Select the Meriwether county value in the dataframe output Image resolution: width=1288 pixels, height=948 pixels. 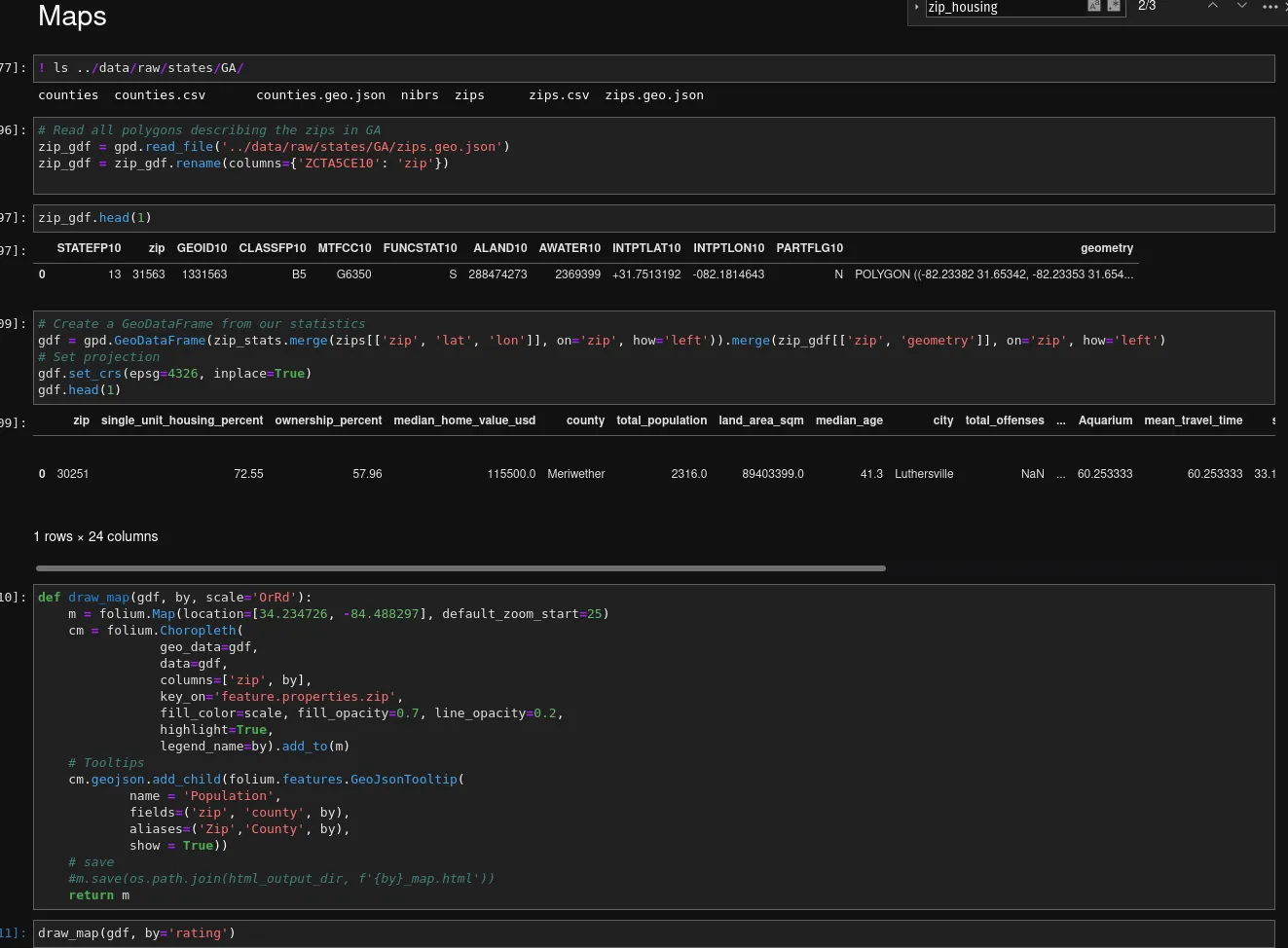click(576, 474)
